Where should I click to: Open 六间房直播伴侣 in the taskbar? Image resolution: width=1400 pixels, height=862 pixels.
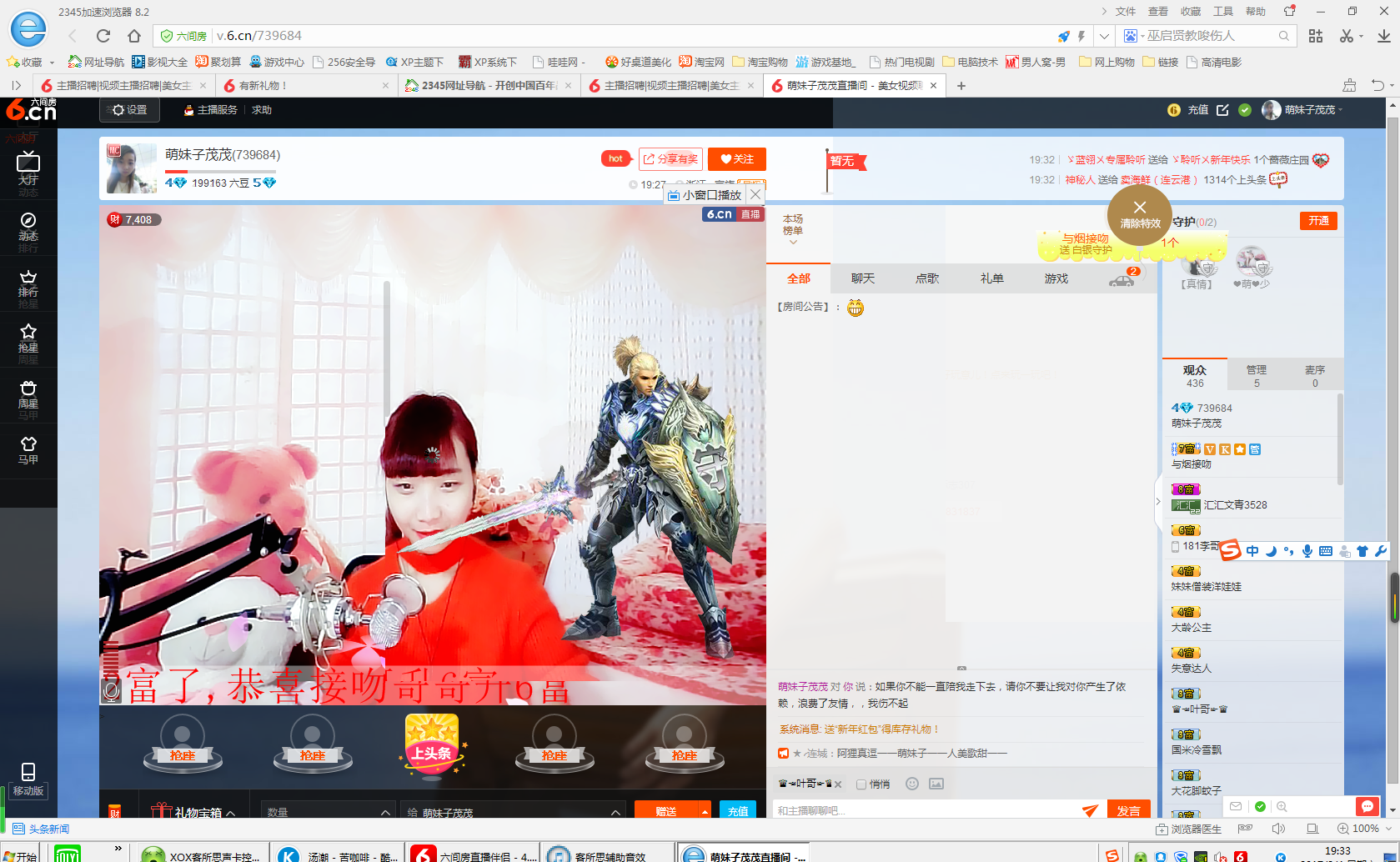(x=474, y=854)
